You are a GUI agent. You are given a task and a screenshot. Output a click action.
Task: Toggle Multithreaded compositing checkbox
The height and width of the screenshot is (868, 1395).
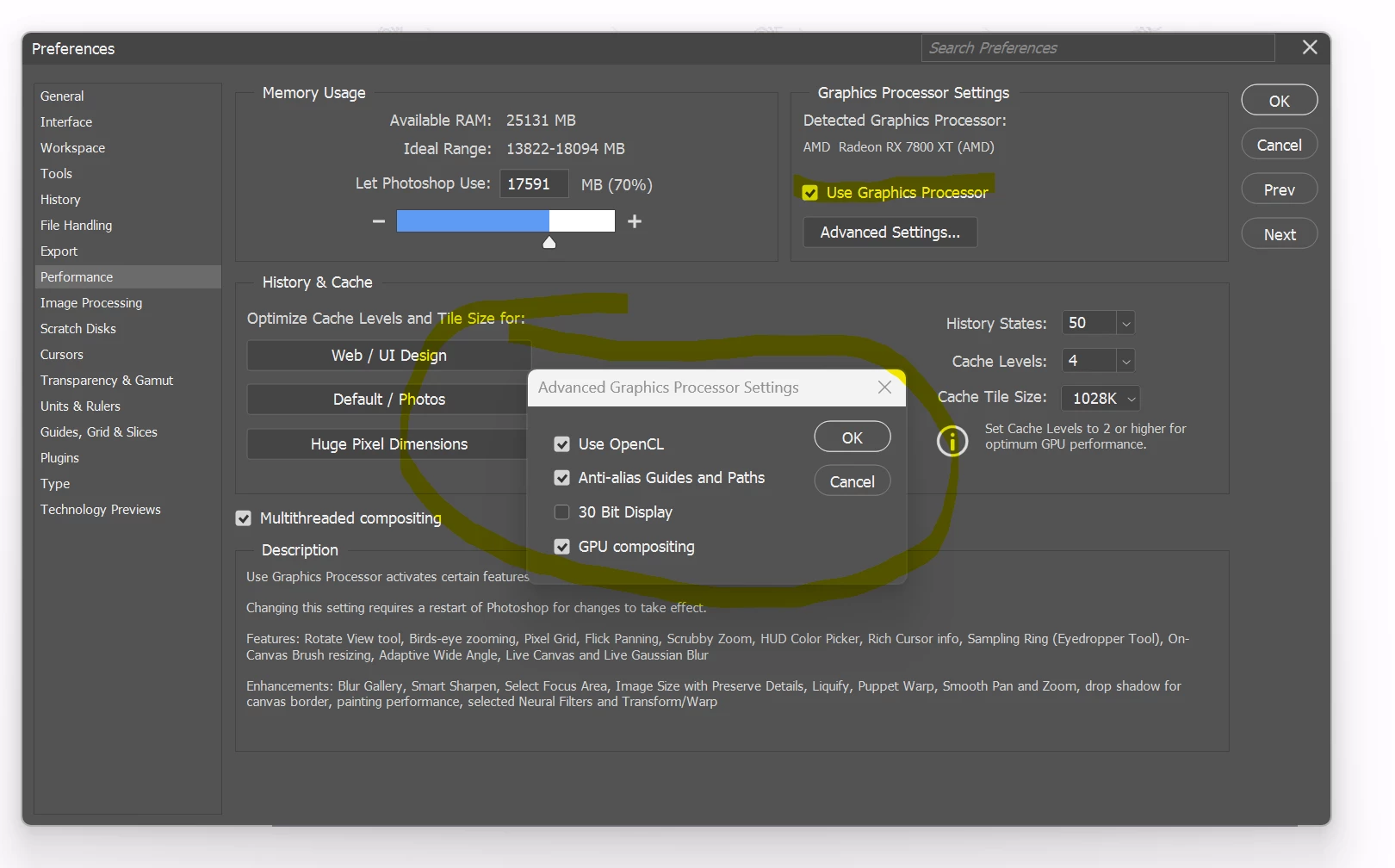(x=244, y=518)
